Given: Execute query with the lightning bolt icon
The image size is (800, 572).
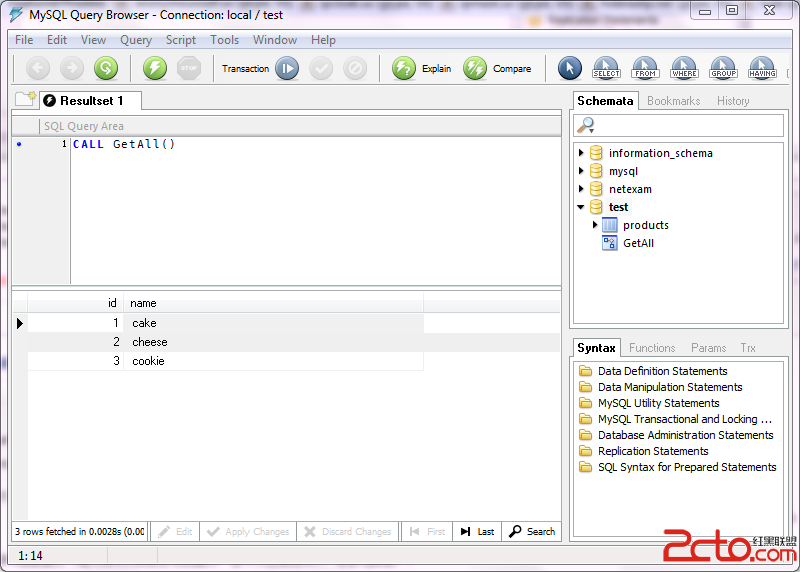Looking at the screenshot, I should (155, 68).
